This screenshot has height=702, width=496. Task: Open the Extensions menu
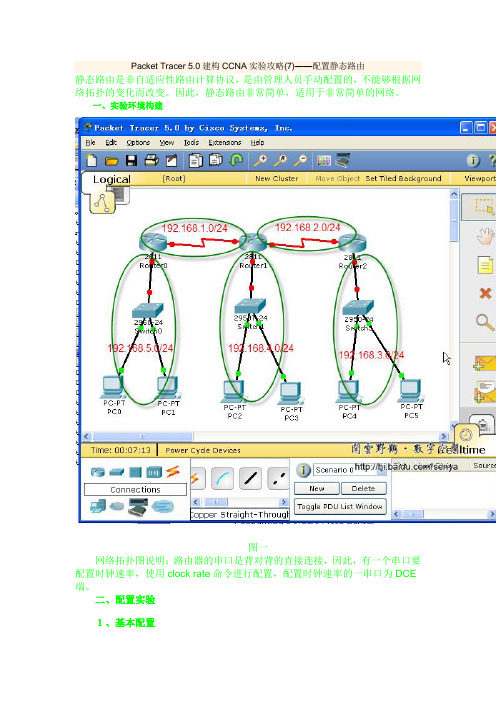pos(225,142)
